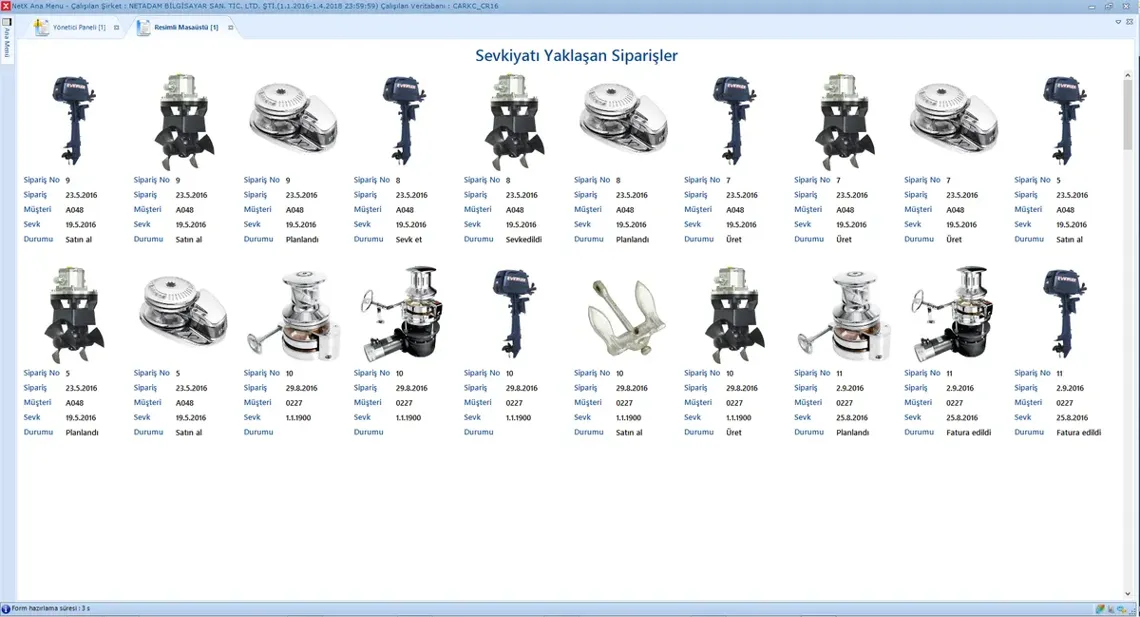This screenshot has height=617, width=1140.
Task: Select the chrome windlass image with Sevkedildi neighbor, order 8 Planlandı
Action: point(623,118)
